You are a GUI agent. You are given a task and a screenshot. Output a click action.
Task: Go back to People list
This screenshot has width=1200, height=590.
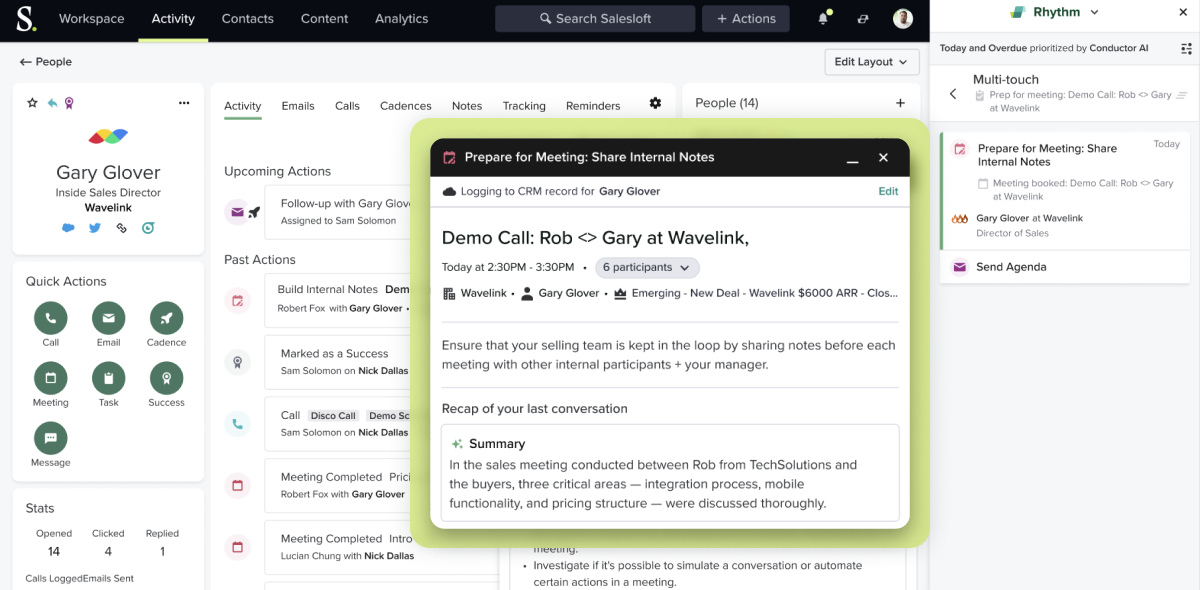(46, 62)
